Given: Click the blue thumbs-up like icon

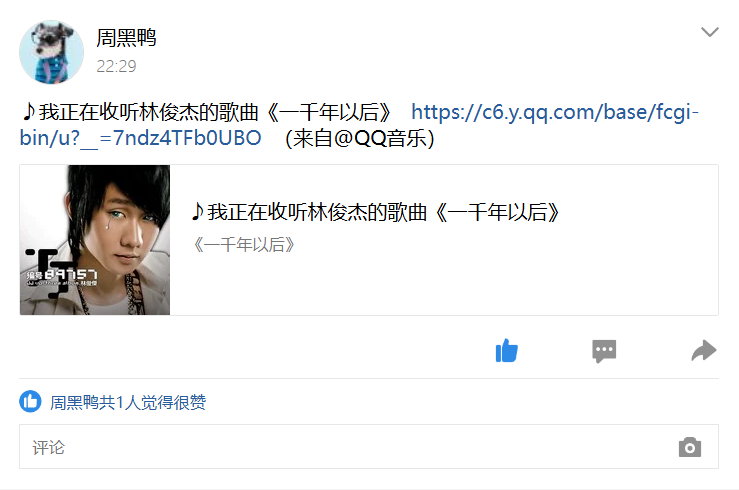Looking at the screenshot, I should tap(507, 351).
